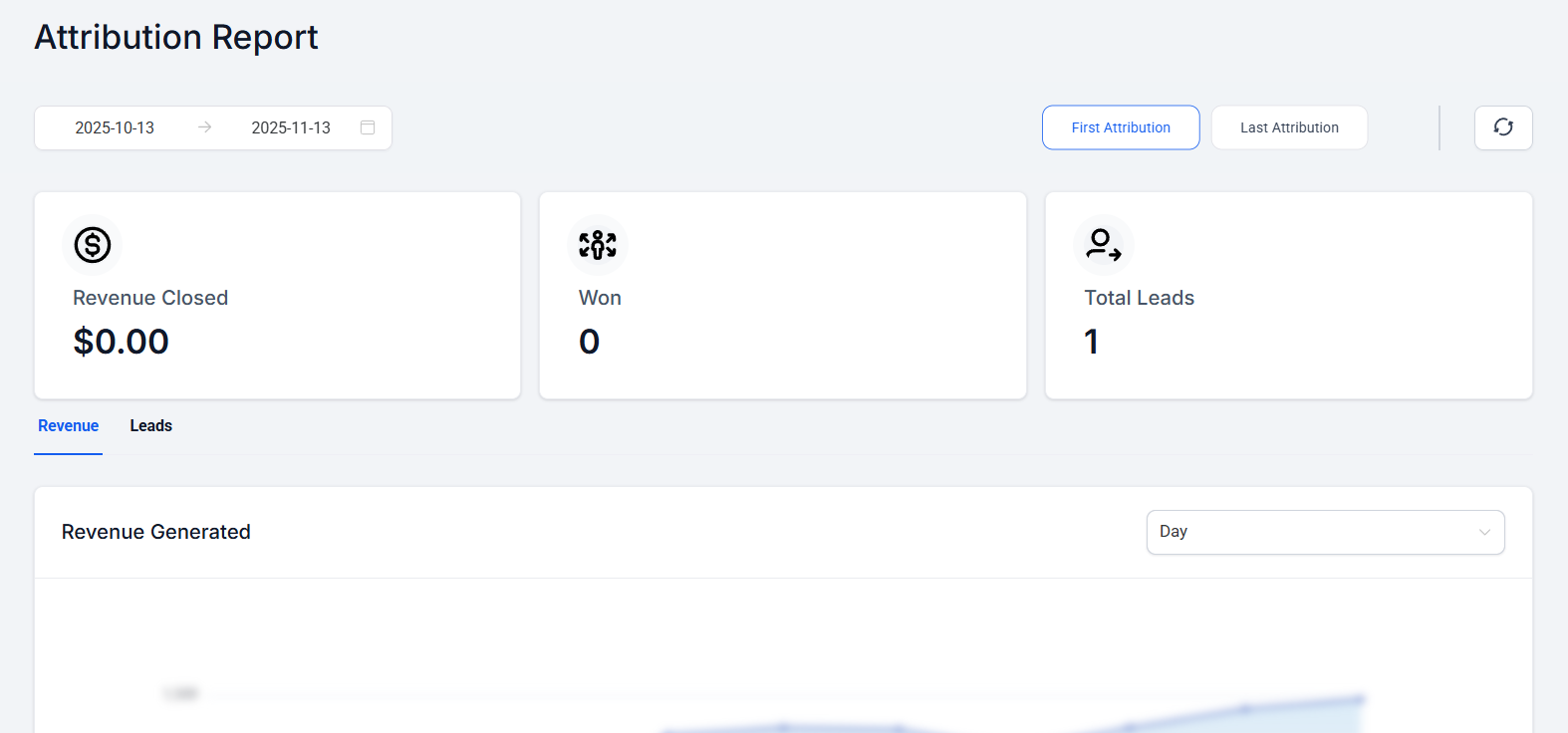This screenshot has height=733, width=1568.
Task: Click the Won label
Action: click(x=600, y=298)
